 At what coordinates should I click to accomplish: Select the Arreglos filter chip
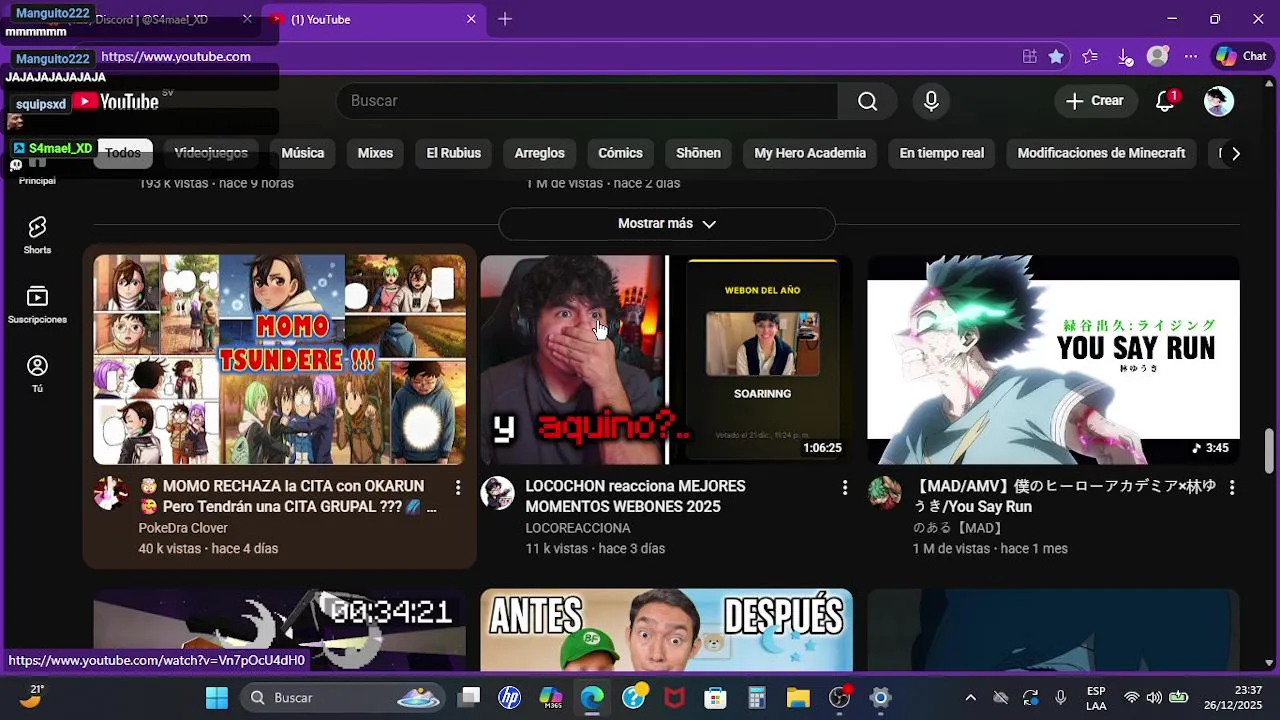click(540, 153)
